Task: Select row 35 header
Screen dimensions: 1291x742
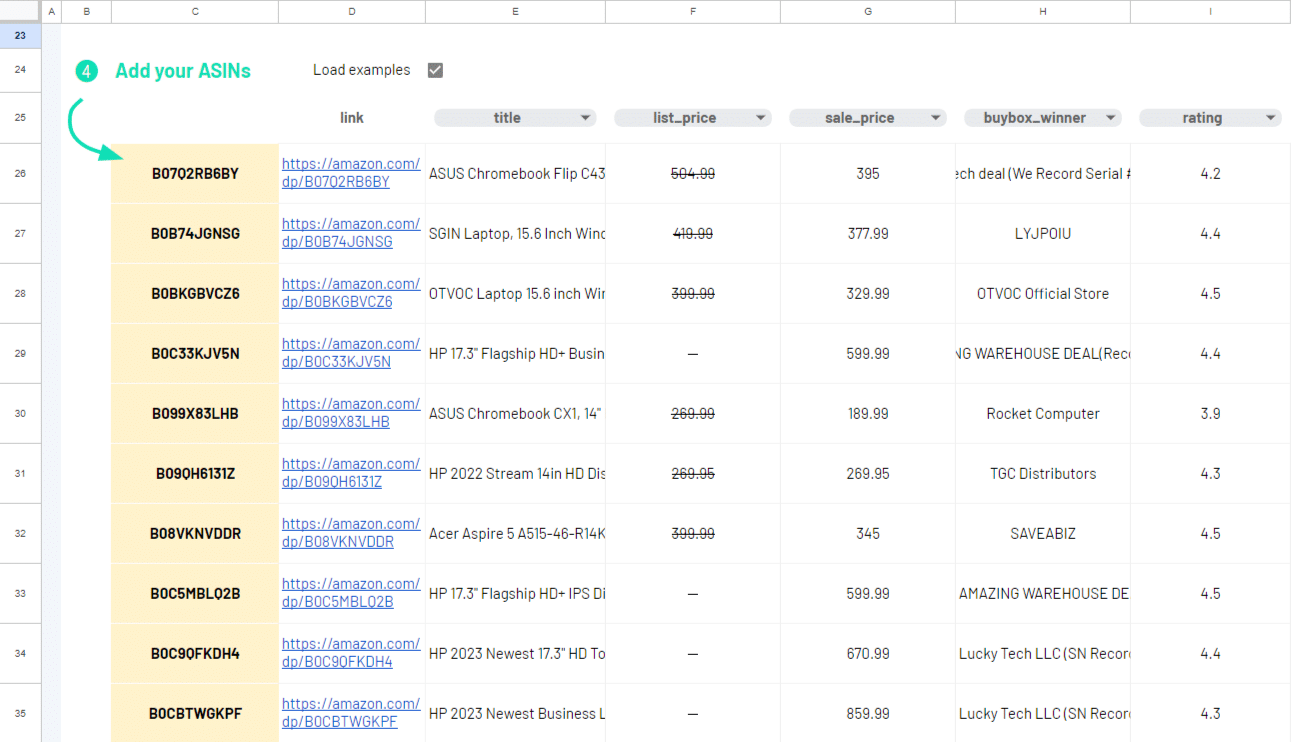Action: coord(20,713)
